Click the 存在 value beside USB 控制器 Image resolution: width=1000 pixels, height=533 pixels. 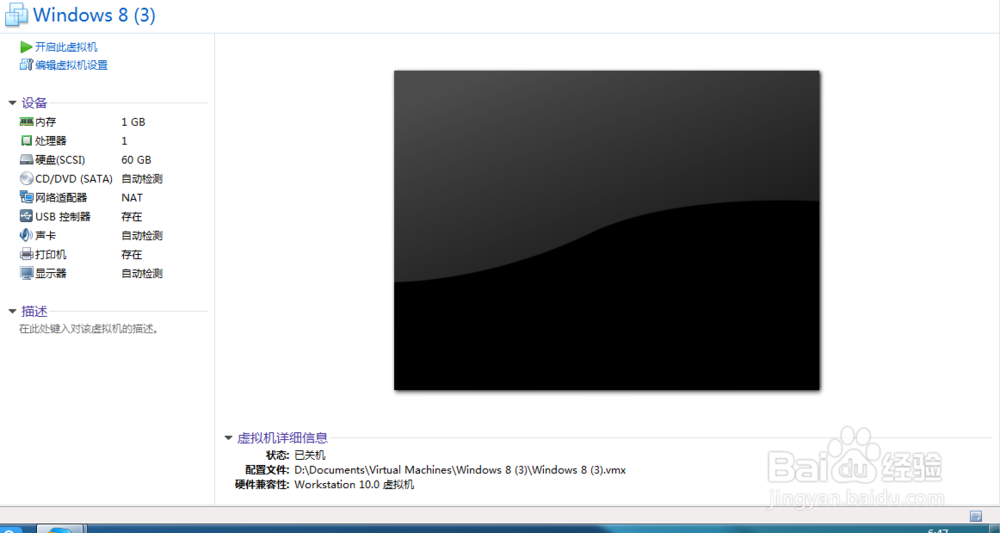(131, 217)
